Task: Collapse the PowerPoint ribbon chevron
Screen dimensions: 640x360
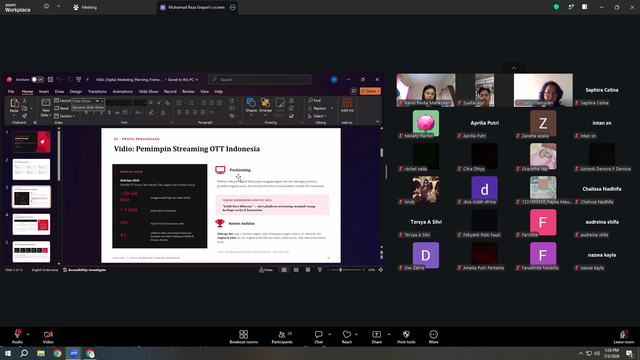Action: pos(377,121)
